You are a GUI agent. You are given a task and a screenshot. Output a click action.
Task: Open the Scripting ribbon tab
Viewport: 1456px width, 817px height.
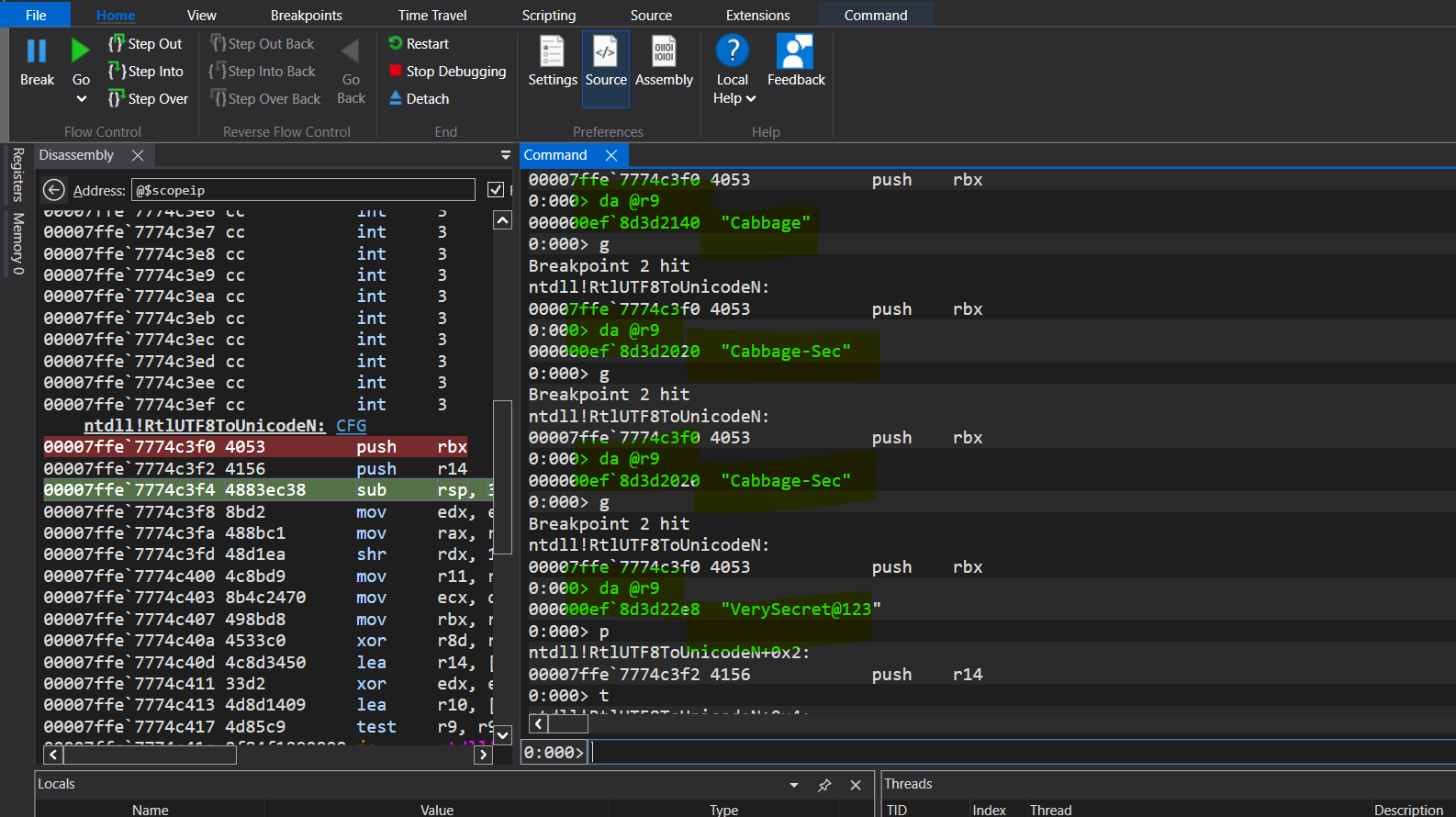[549, 15]
